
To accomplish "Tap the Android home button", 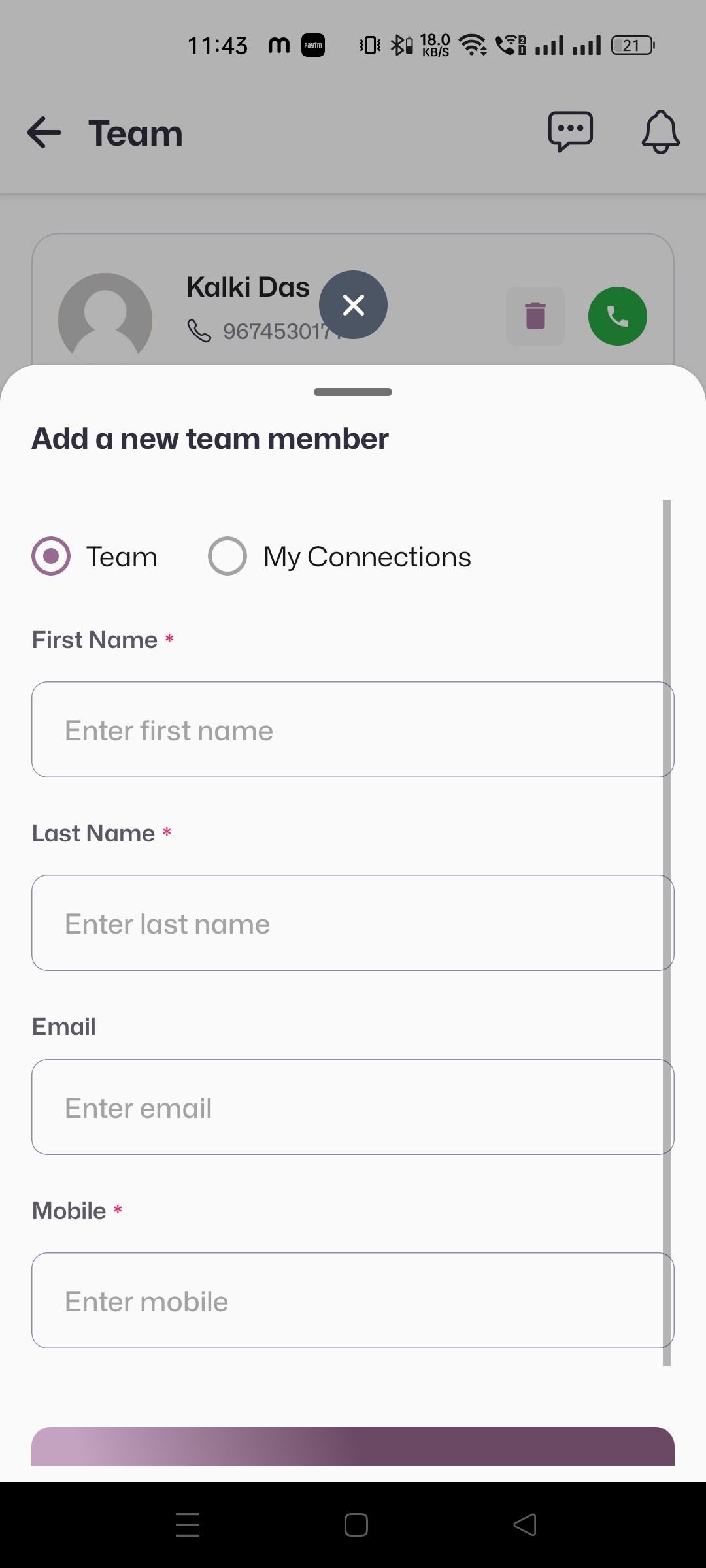I will [x=356, y=1525].
